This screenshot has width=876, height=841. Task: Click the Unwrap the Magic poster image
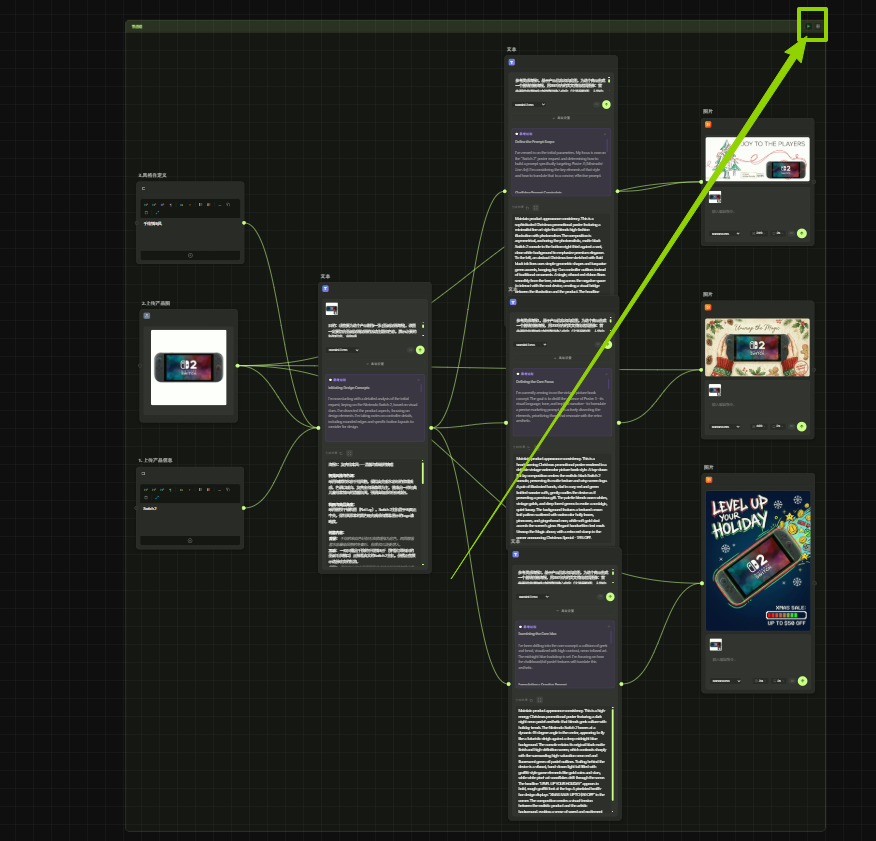[x=758, y=347]
